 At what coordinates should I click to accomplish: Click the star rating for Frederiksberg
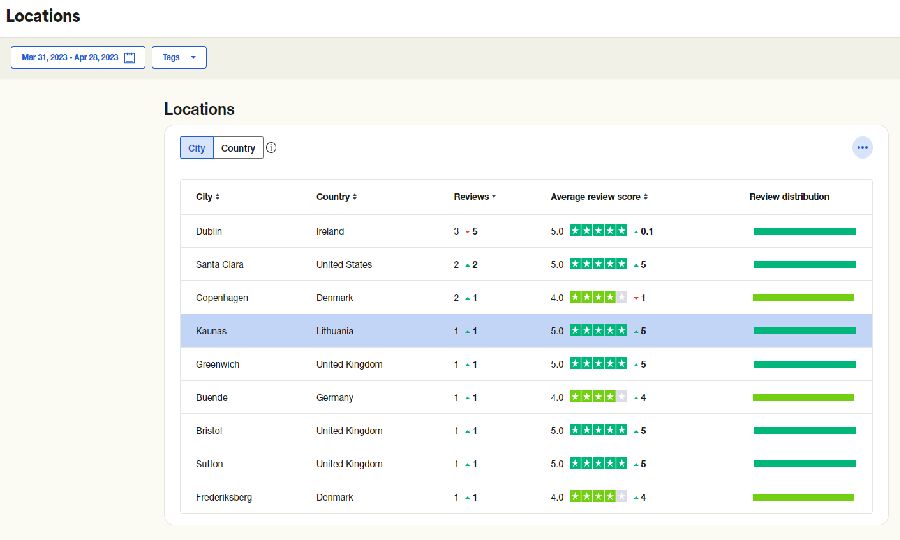598,497
